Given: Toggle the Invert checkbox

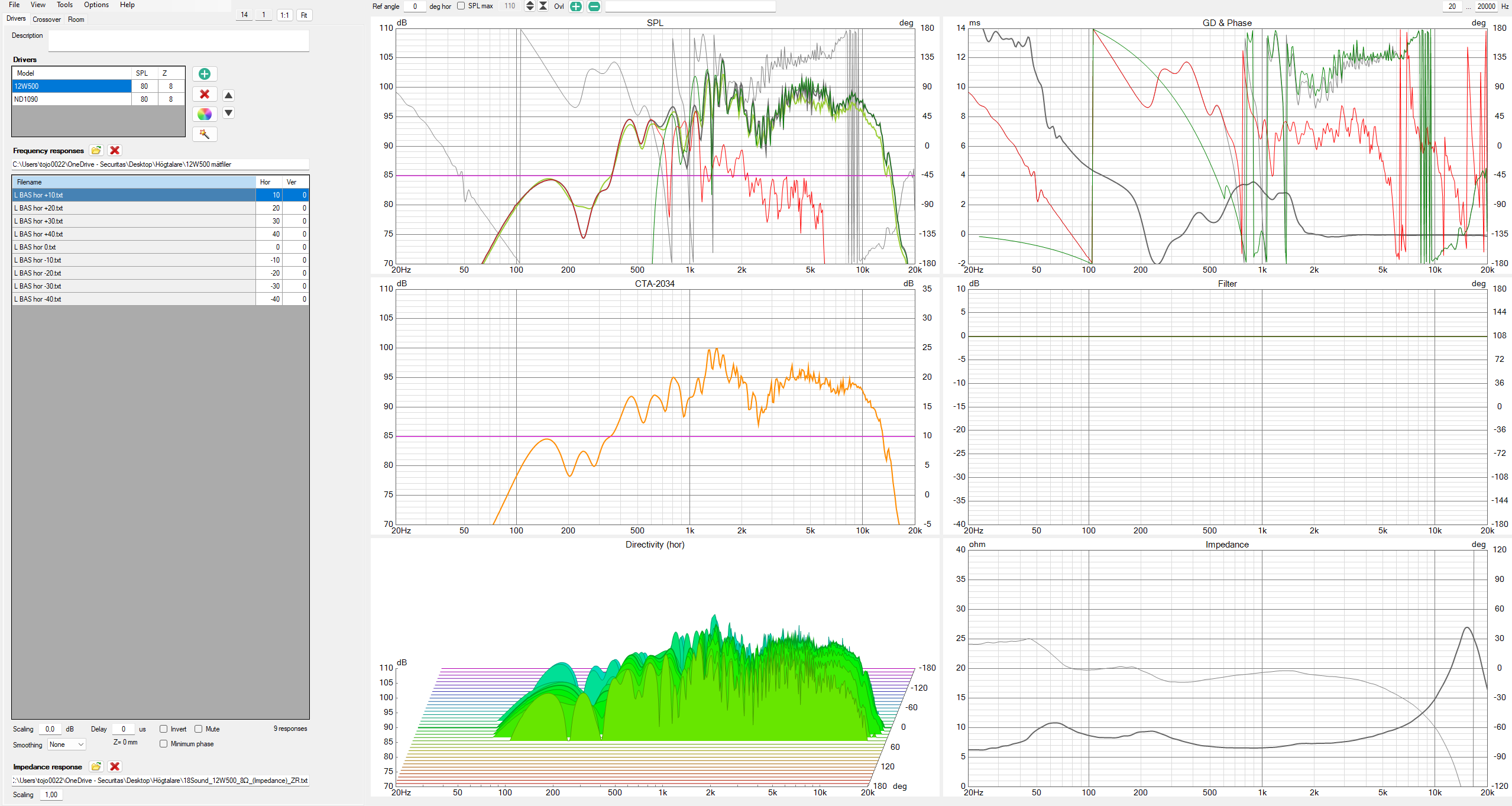Looking at the screenshot, I should click(164, 729).
